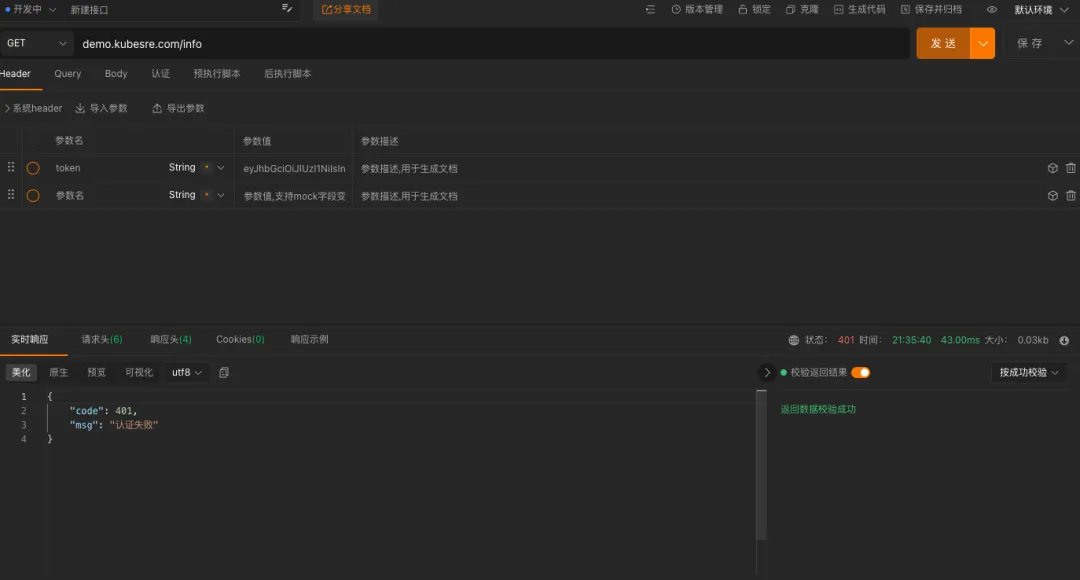Screen dimensions: 1080x580
Task: Open the utf8 encoding dropdown
Action: [x=187, y=373]
